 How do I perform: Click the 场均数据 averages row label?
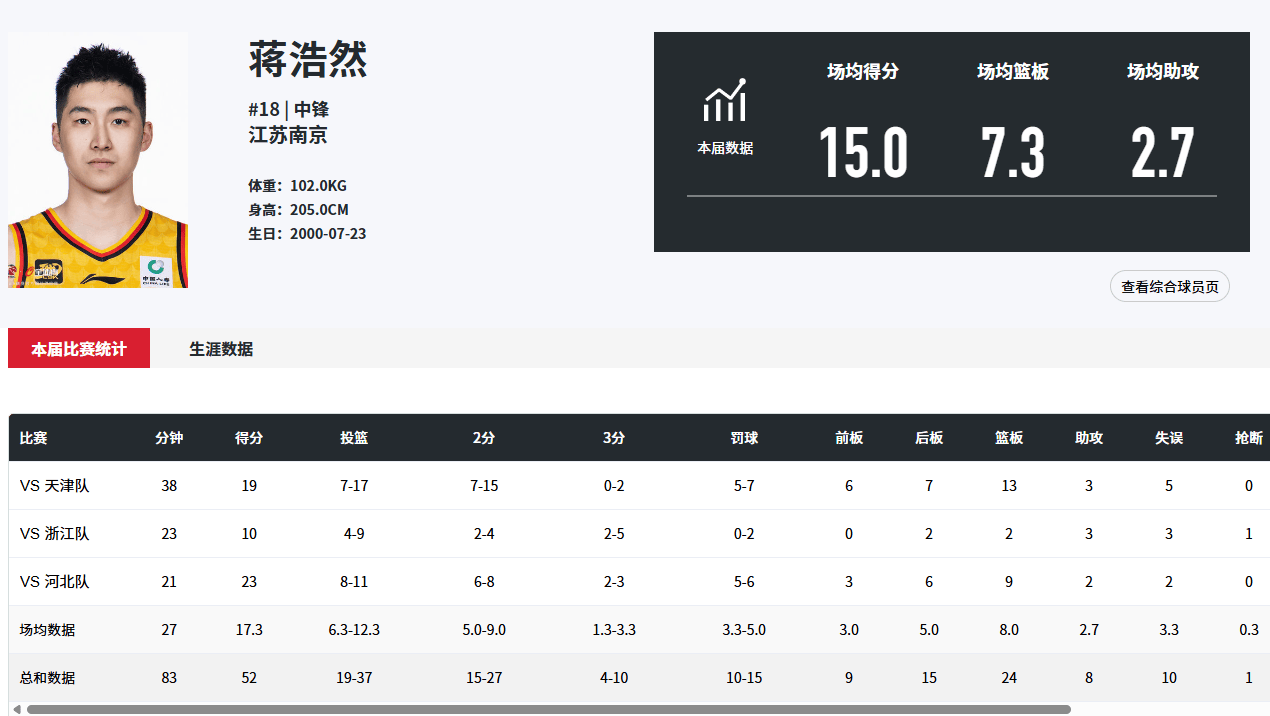(48, 630)
